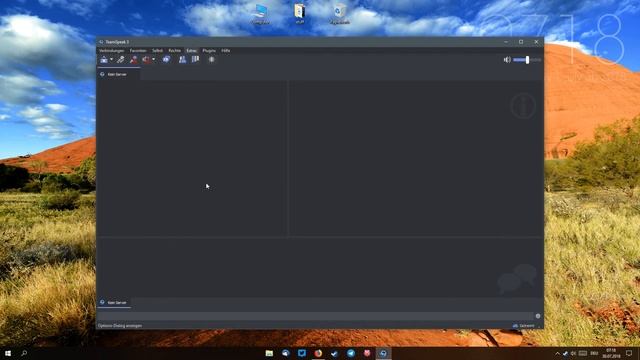Click the plug Disconnect toolbar icon
Image resolution: width=640 pixels, height=360 pixels.
click(120, 60)
